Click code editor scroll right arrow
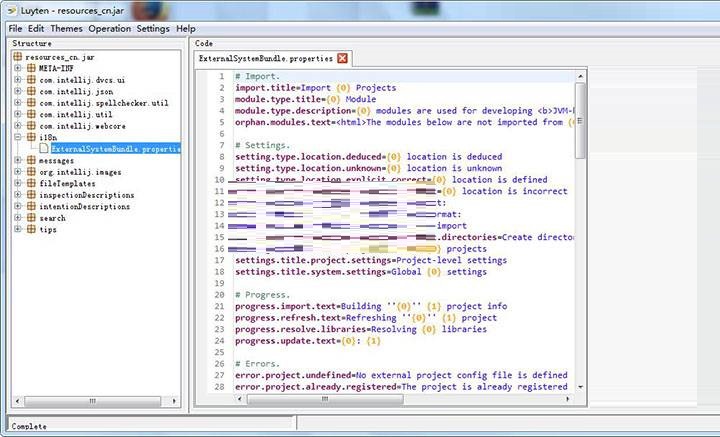This screenshot has width=720, height=437. [568, 399]
